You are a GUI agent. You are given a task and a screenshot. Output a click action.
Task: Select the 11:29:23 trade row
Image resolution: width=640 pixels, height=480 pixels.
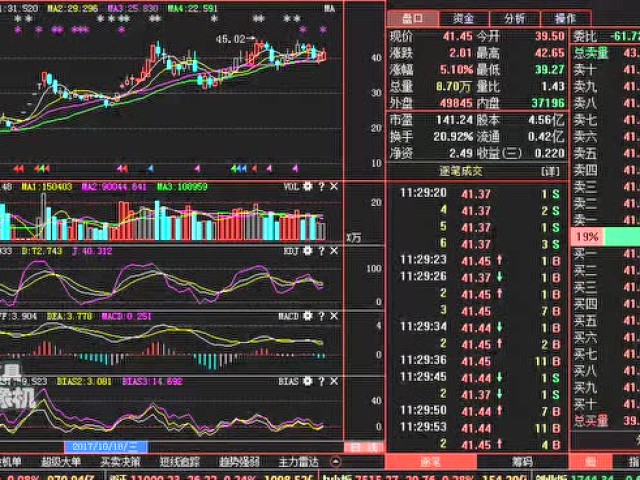tap(478, 260)
